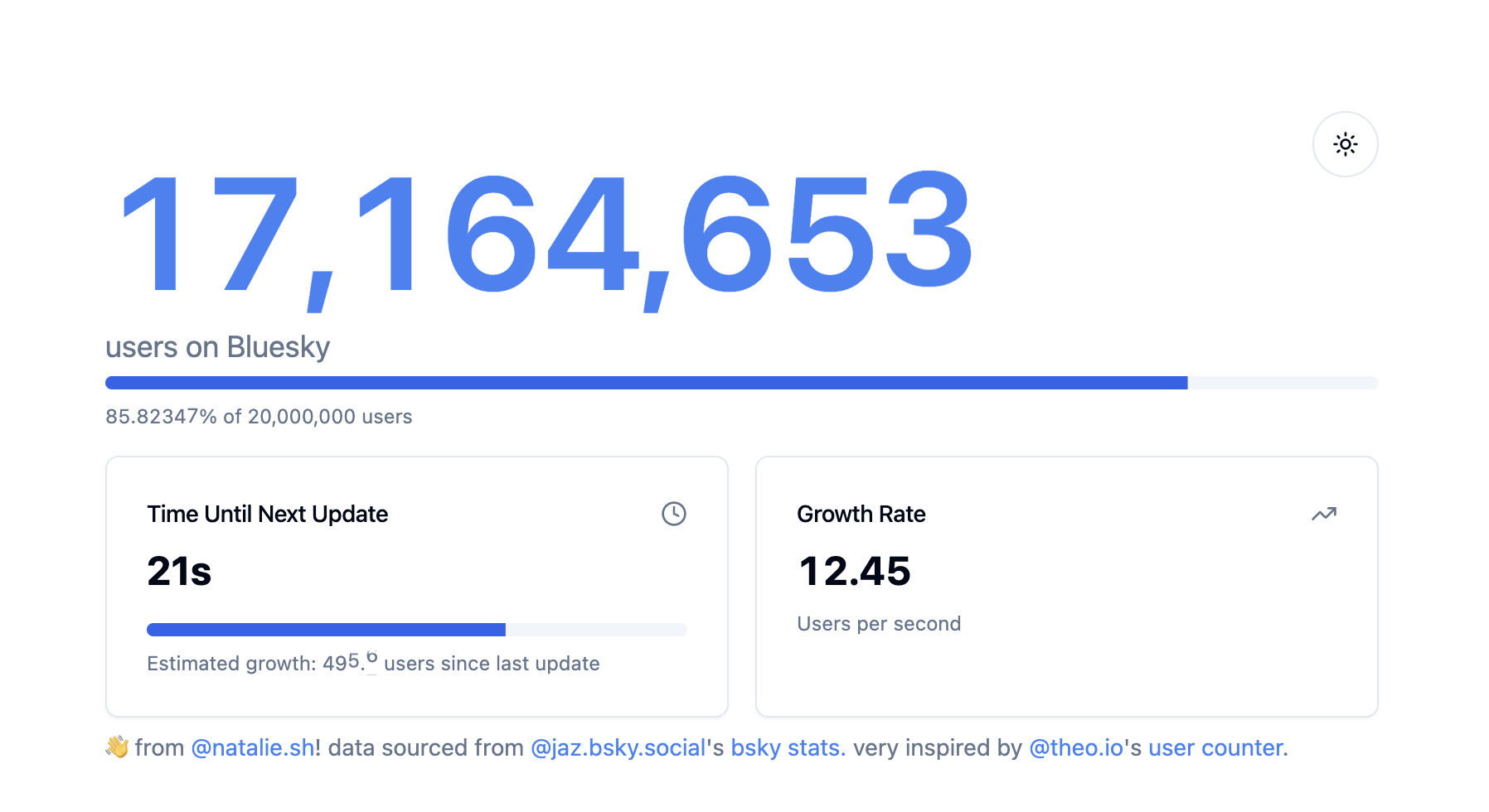Image resolution: width=1489 pixels, height=812 pixels.
Task: Click the next update countdown progress bar
Action: click(x=416, y=630)
